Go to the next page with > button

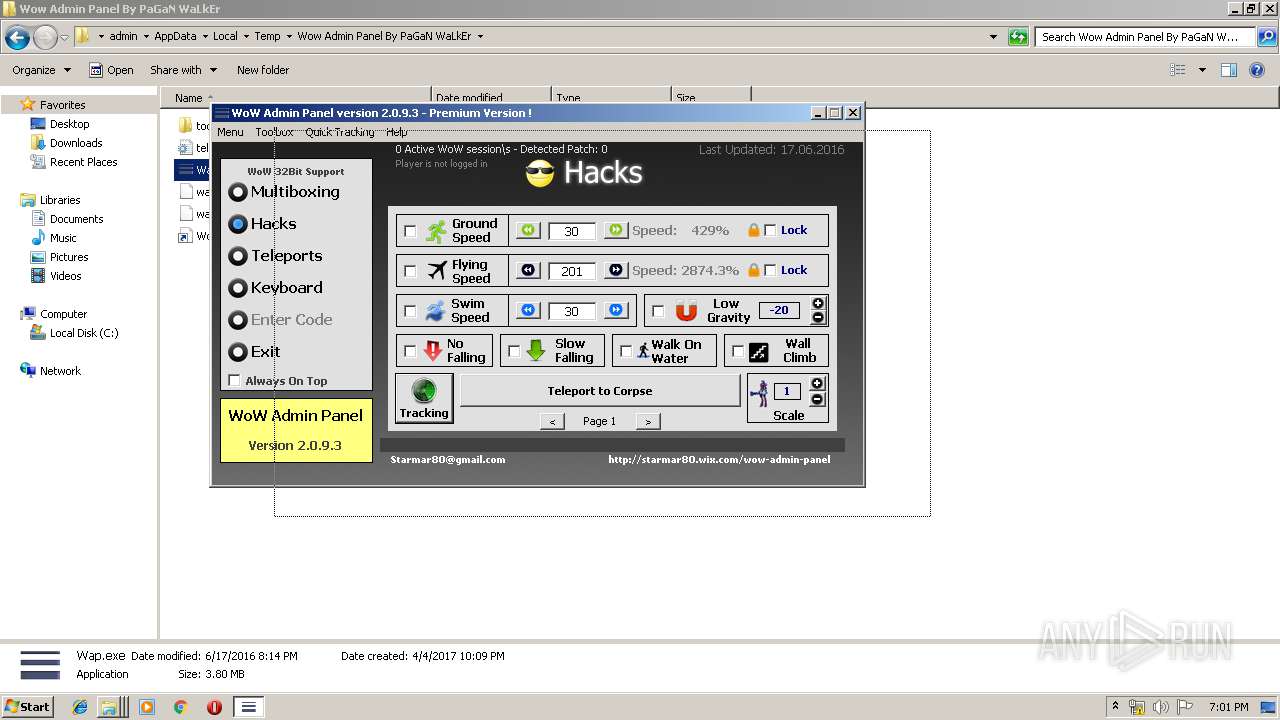point(648,422)
